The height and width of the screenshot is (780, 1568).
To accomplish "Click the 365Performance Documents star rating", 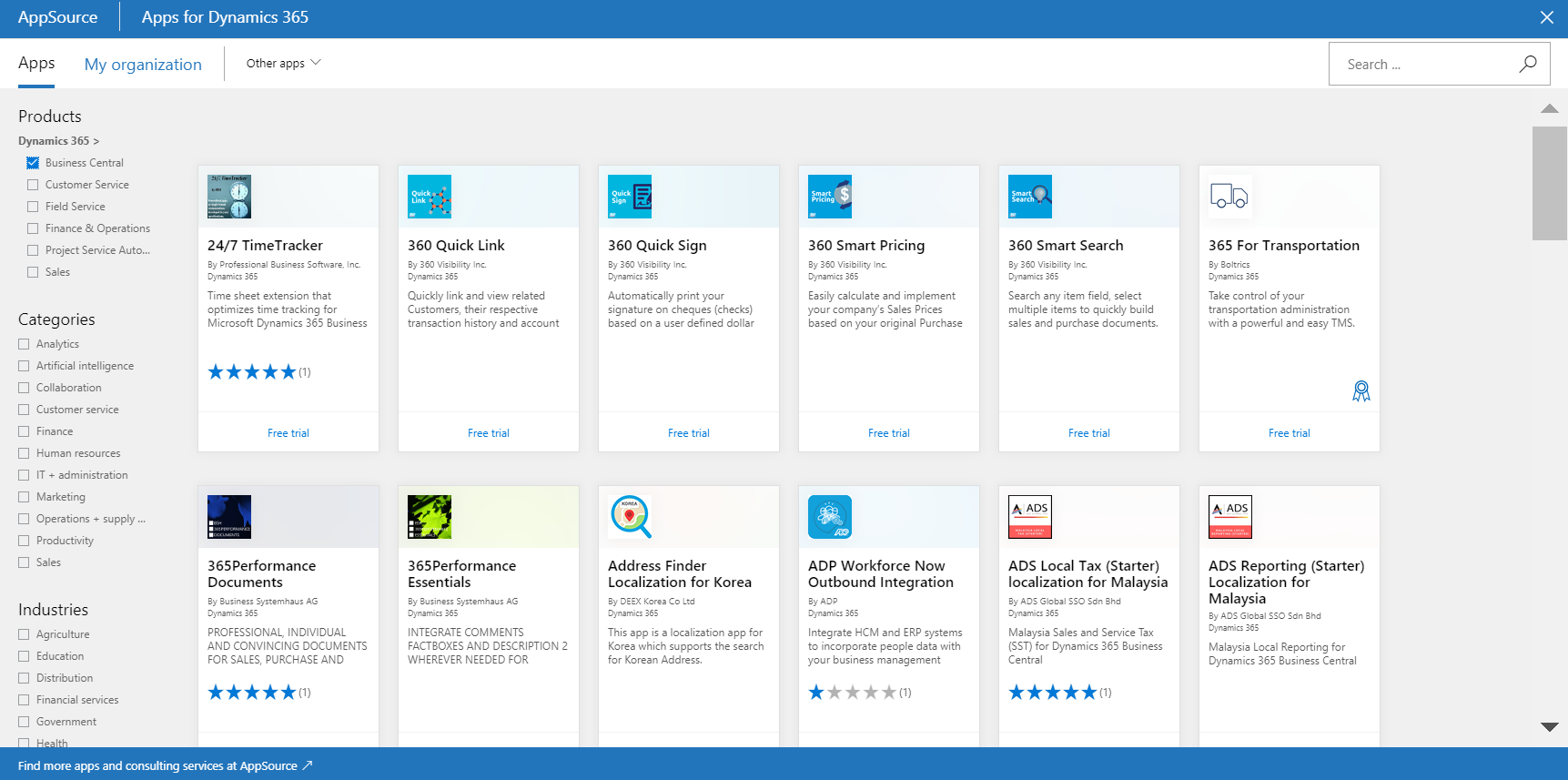I will click(x=252, y=693).
